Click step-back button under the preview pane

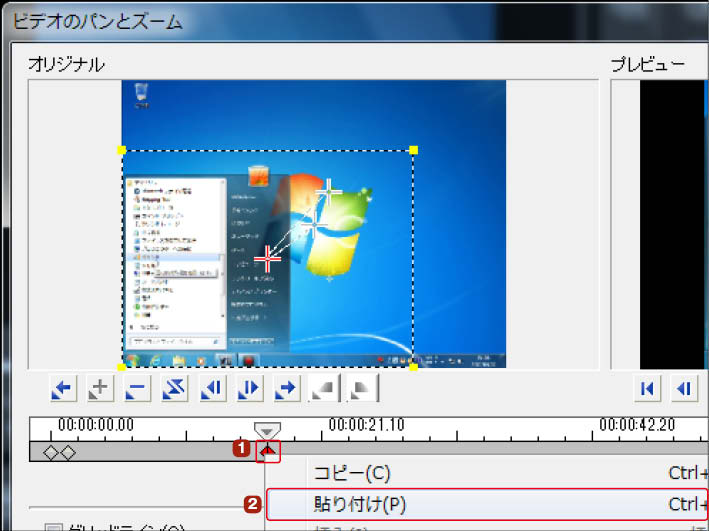coord(685,388)
